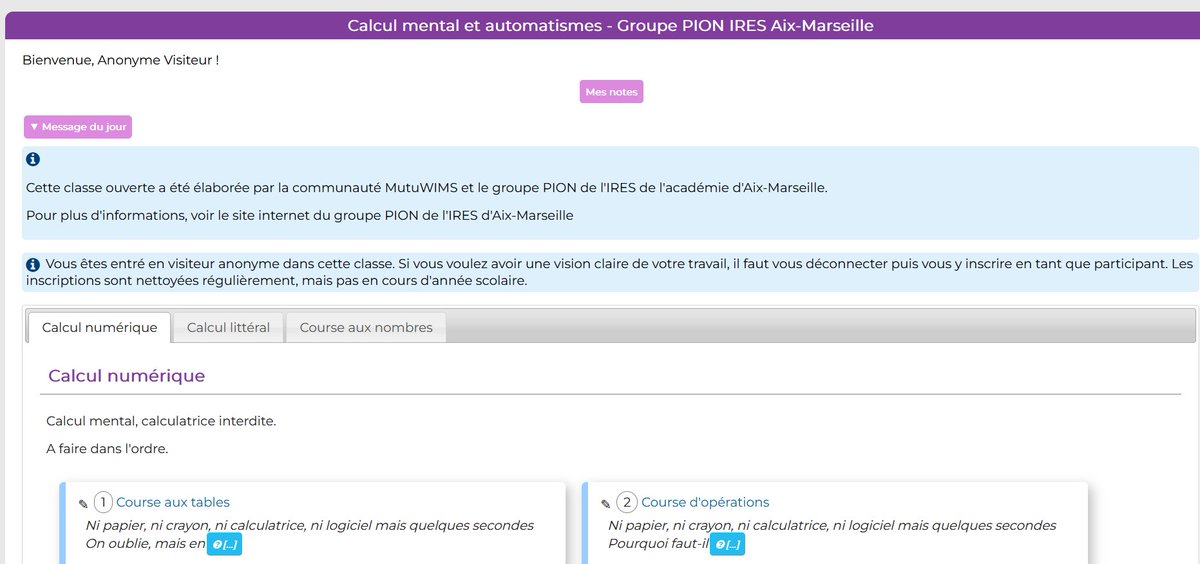Viewport: 1200px width, 564px height.
Task: Click circled number 2 of Course d'opérations
Action: click(x=627, y=502)
